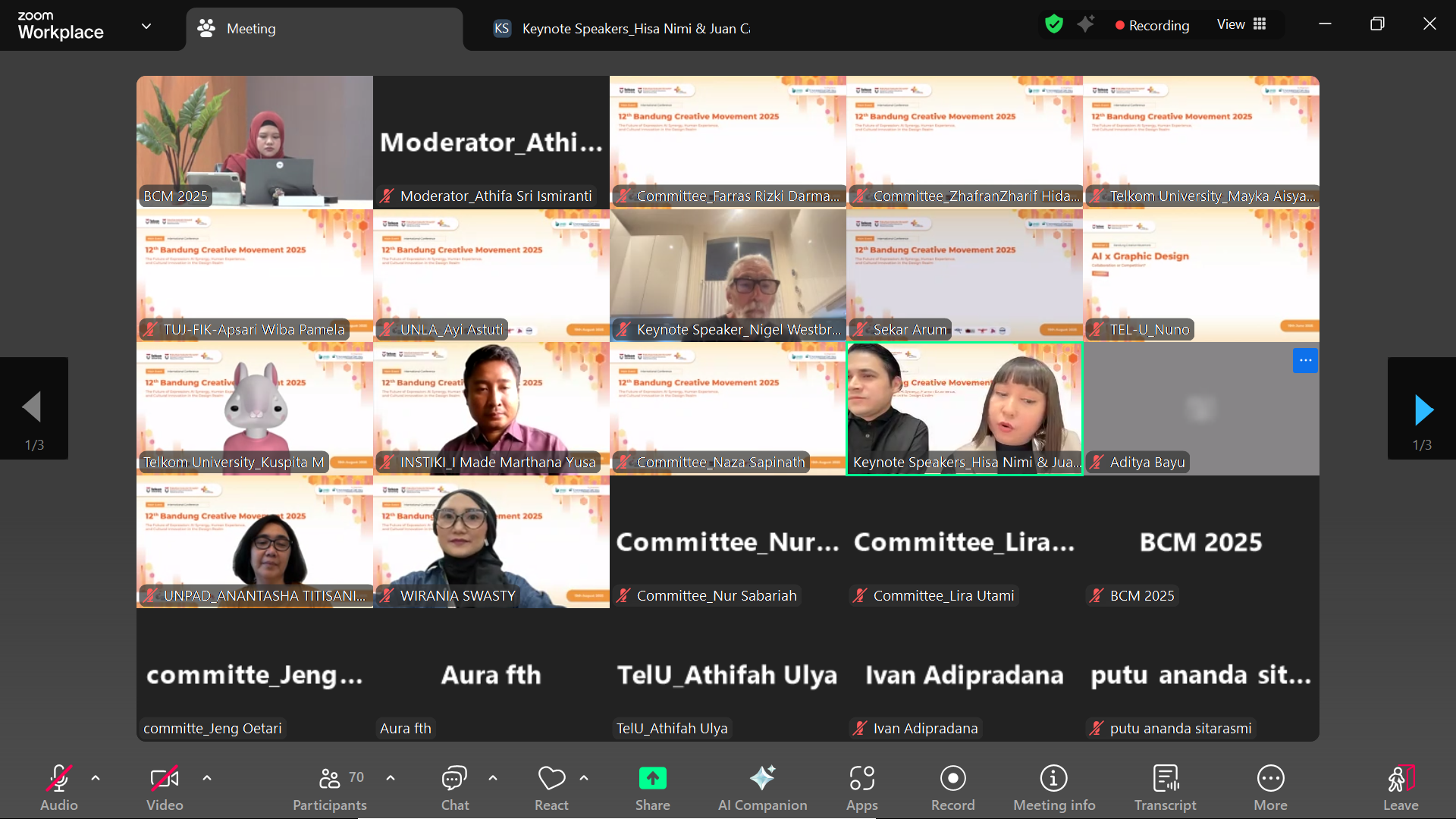Click the meeting security shield icon

tap(1054, 24)
